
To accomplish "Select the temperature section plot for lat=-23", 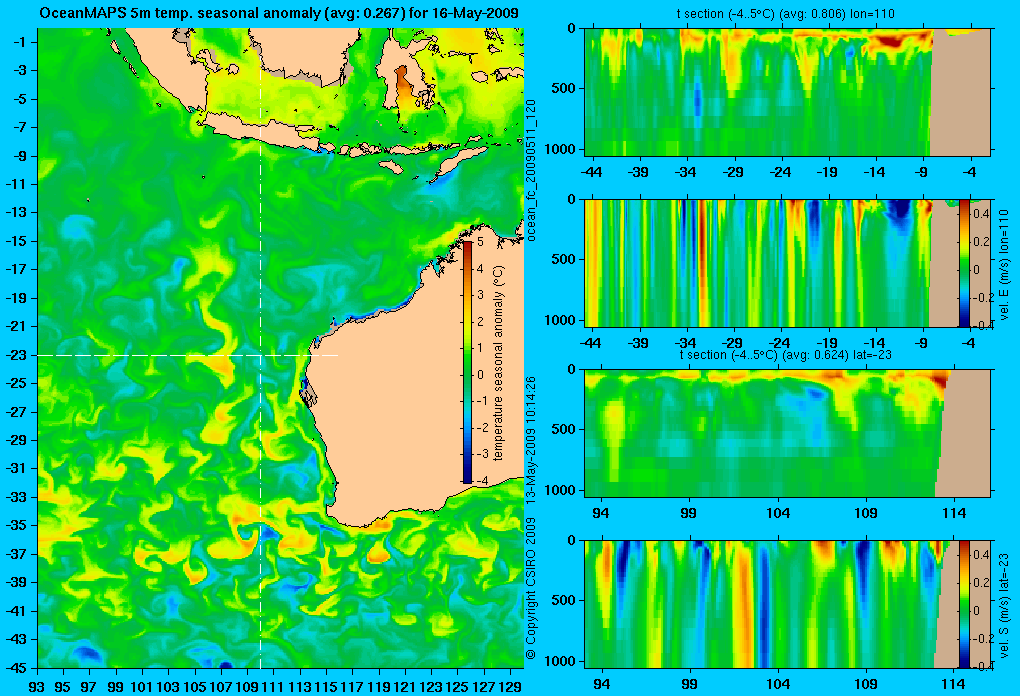I will pos(788,433).
